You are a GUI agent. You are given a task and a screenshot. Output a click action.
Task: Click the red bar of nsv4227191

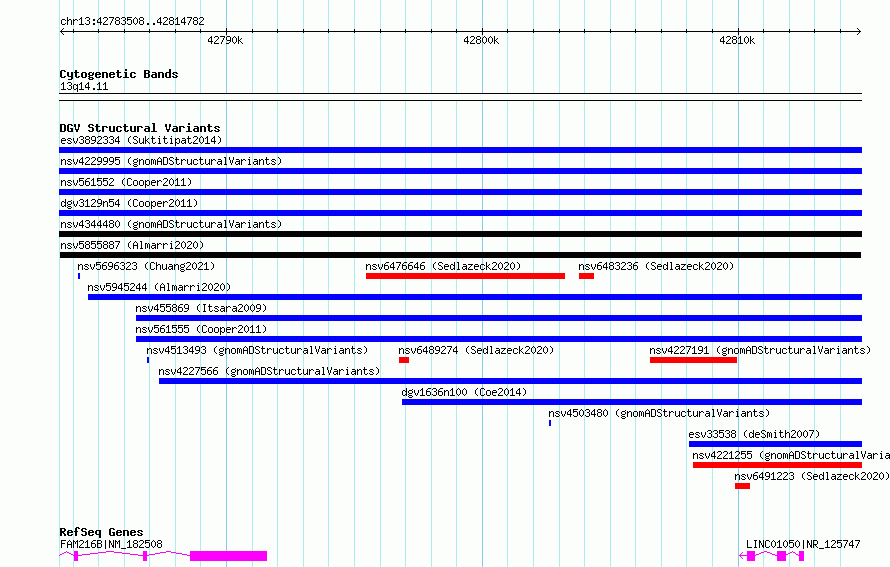point(694,360)
